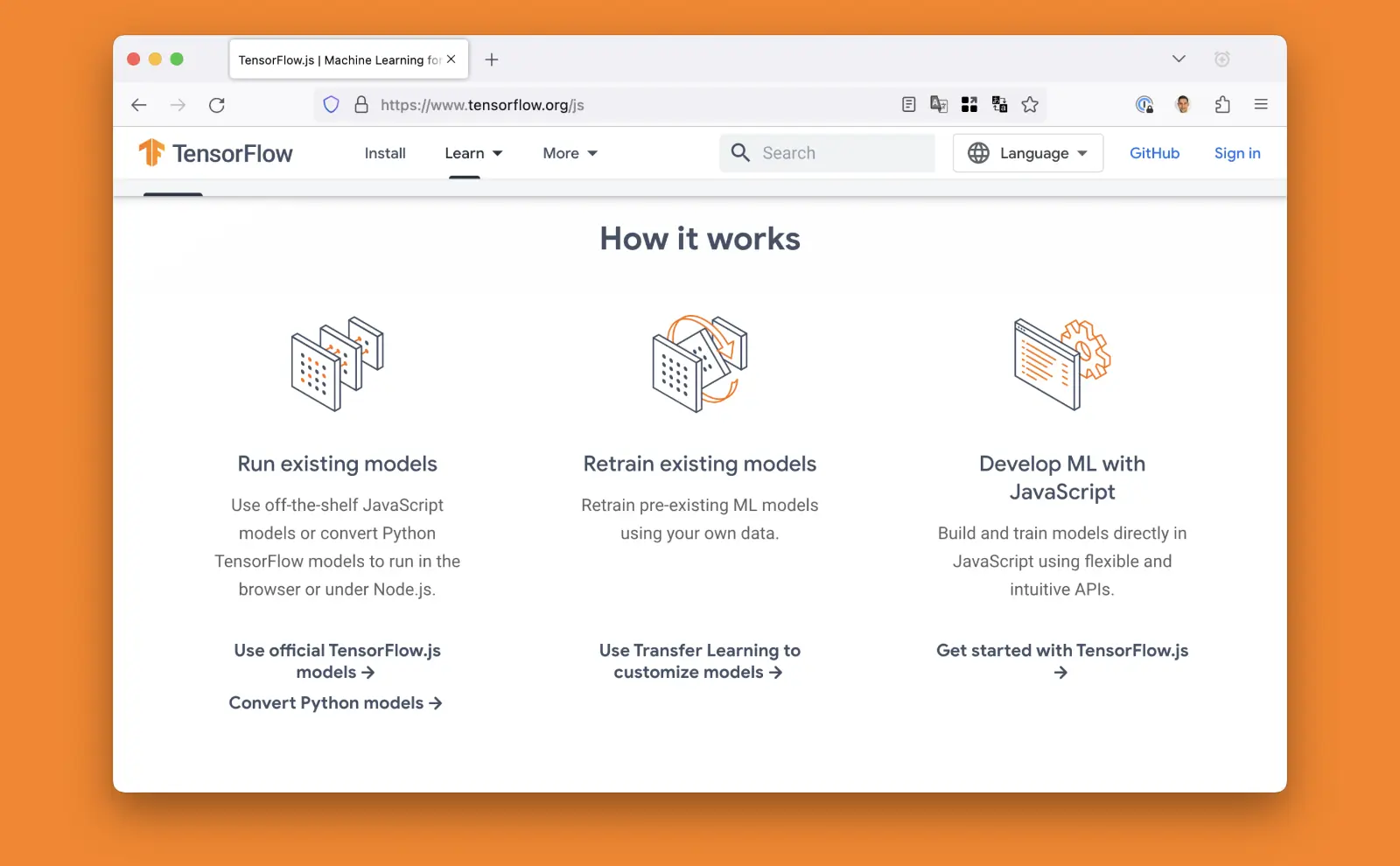
Task: Open the tab list chevron
Action: coord(1178,59)
